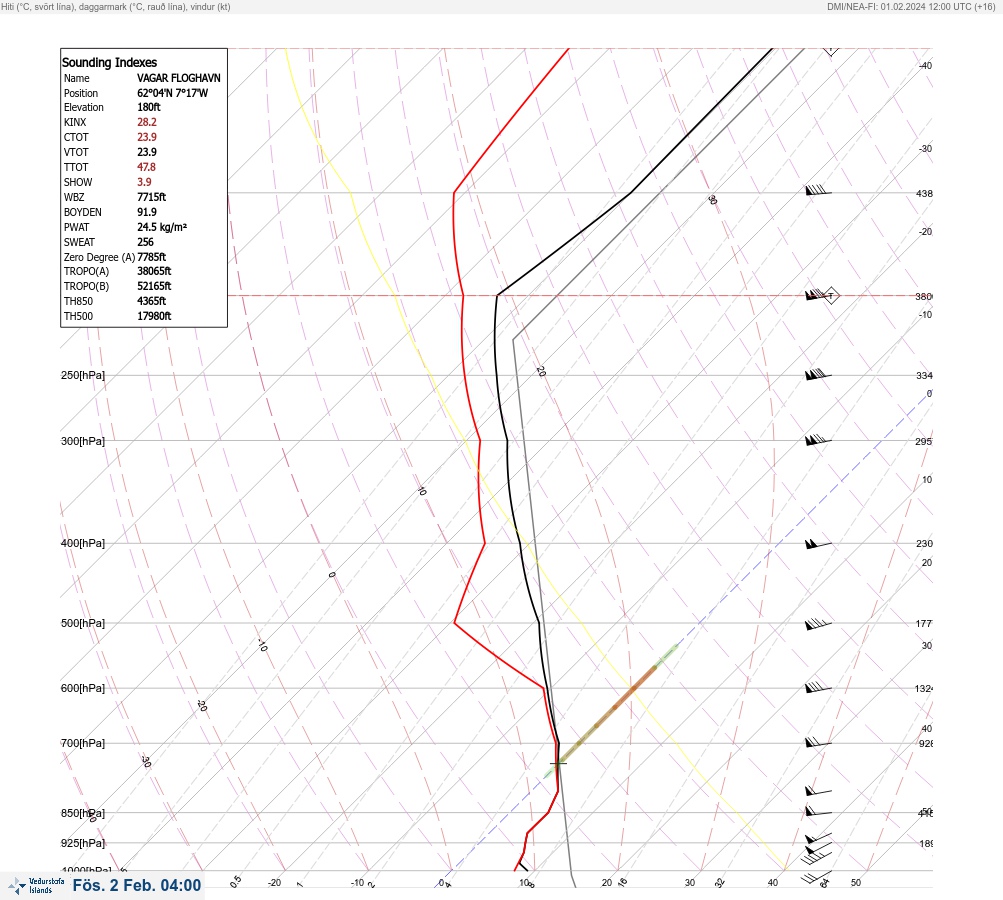Click the 925[hPa] pressure label

pyautogui.click(x=83, y=843)
